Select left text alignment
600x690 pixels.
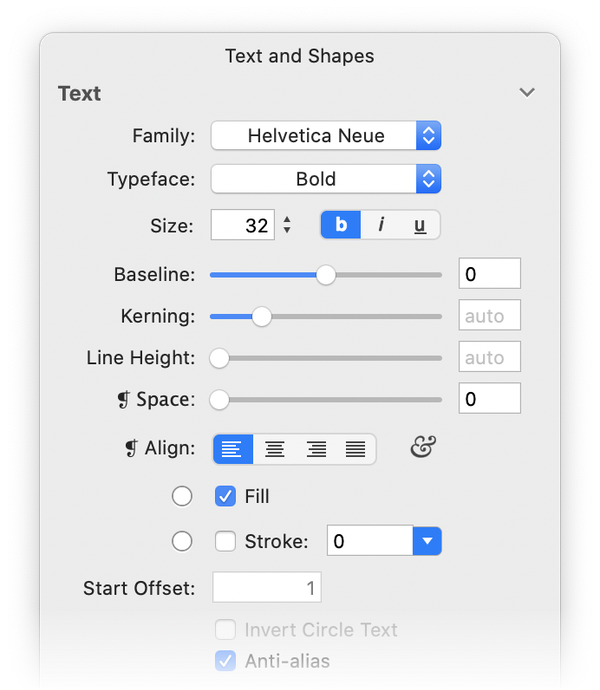pos(233,449)
